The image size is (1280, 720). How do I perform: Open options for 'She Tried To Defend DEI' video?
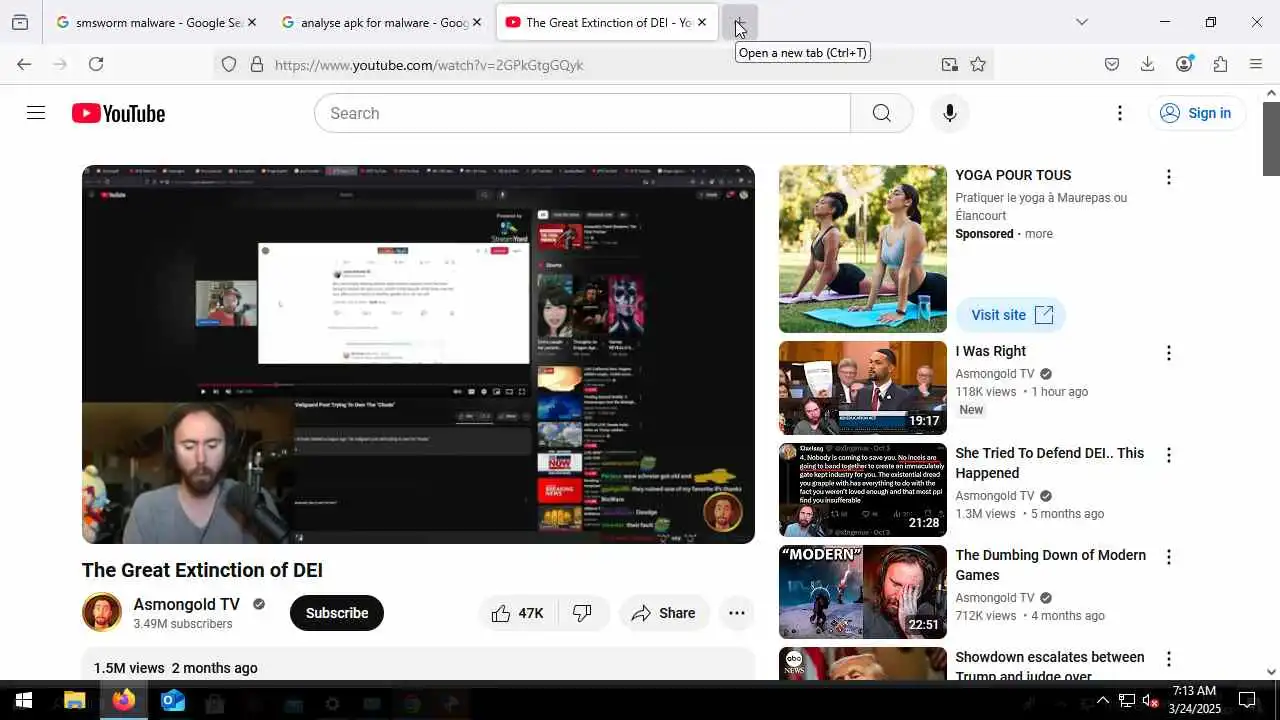pos(1168,455)
